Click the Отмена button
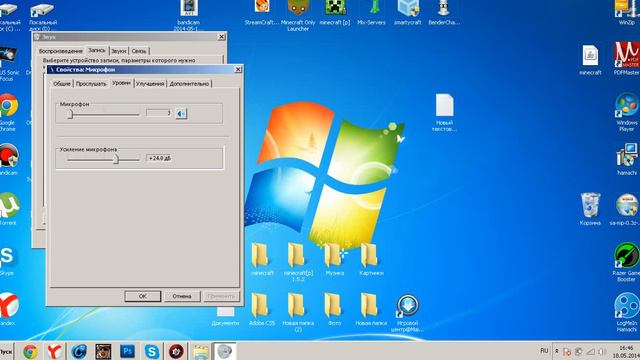Screen dimensions: 640x360 pyautogui.click(x=182, y=296)
